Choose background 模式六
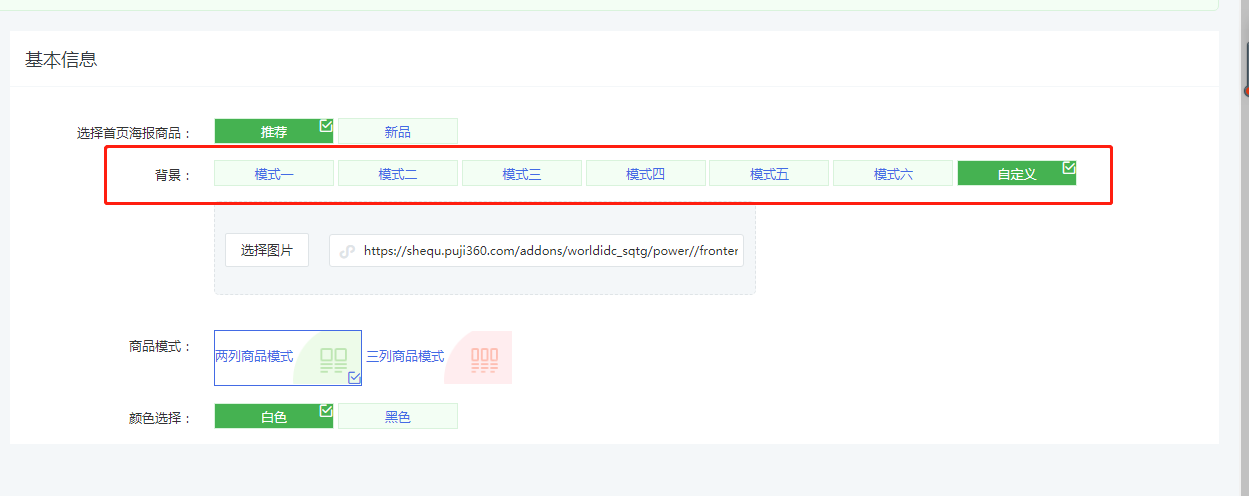 point(894,173)
